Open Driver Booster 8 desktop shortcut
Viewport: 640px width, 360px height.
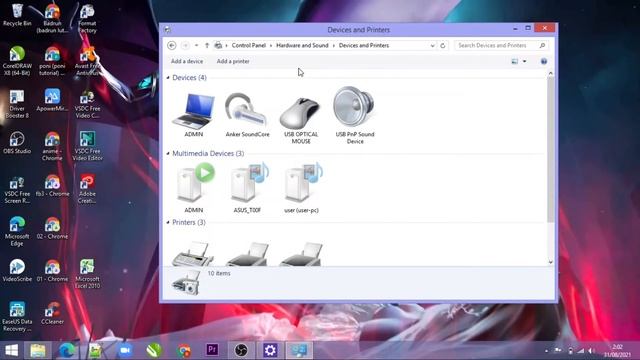(17, 104)
